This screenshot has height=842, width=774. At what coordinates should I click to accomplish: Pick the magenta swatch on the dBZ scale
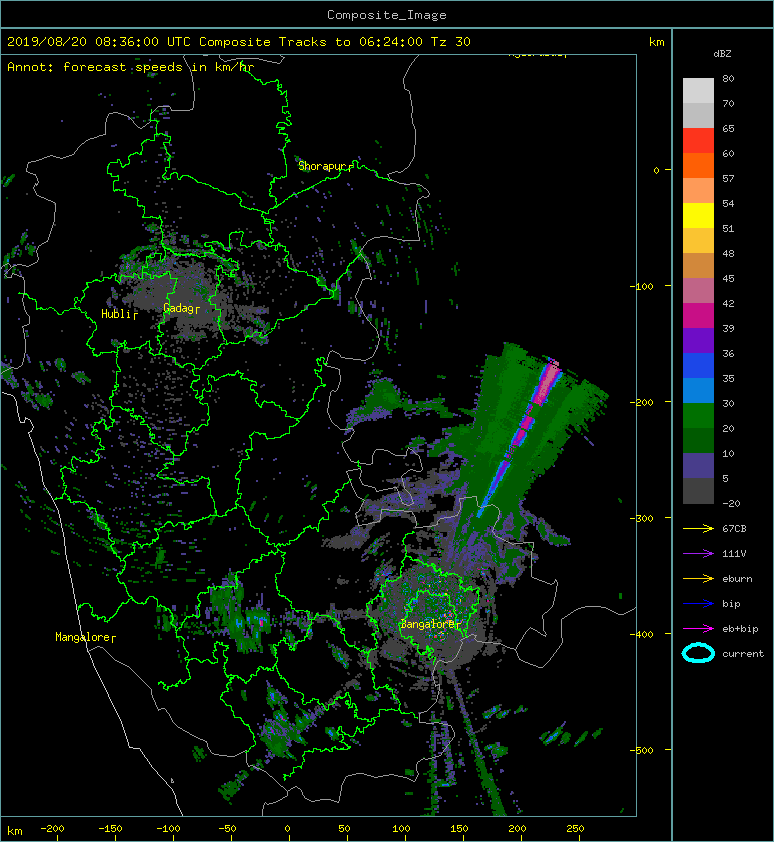pos(698,315)
